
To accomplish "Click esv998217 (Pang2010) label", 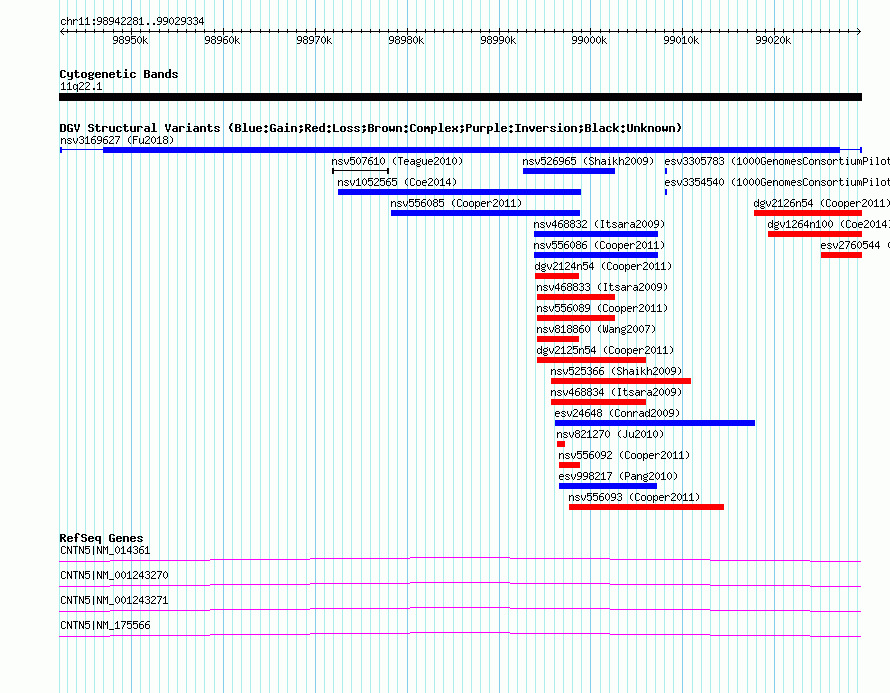I will (618, 476).
